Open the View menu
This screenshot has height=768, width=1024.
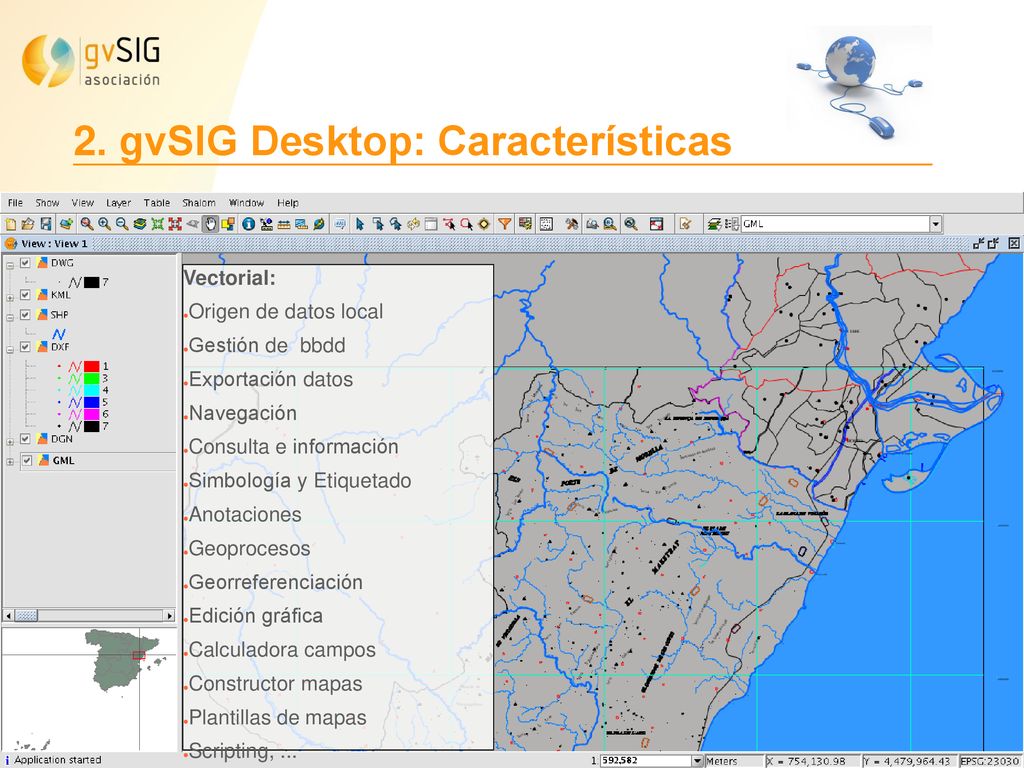click(83, 203)
